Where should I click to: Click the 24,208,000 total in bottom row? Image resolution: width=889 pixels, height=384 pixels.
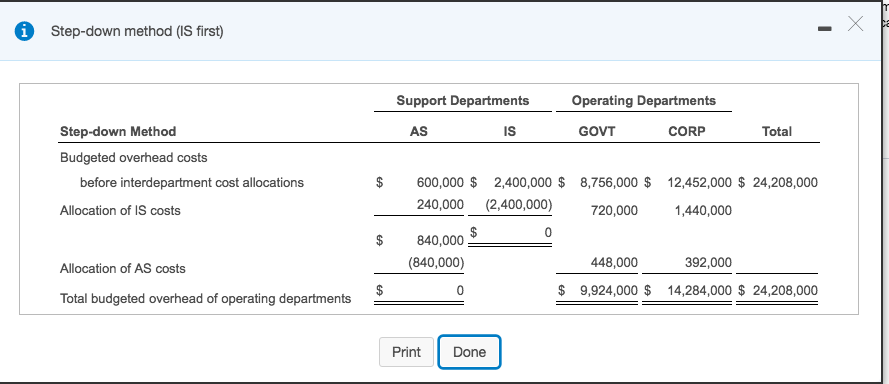coord(785,291)
